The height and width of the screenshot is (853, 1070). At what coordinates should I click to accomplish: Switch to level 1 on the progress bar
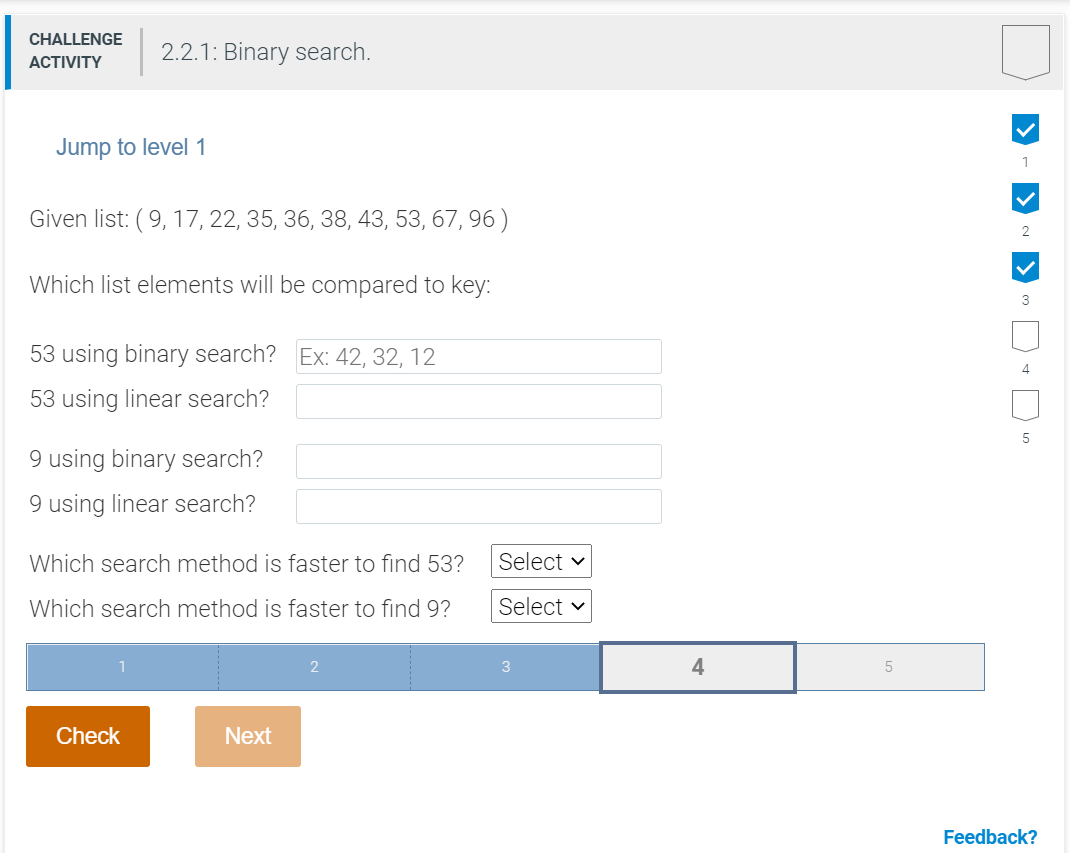[x=122, y=666]
